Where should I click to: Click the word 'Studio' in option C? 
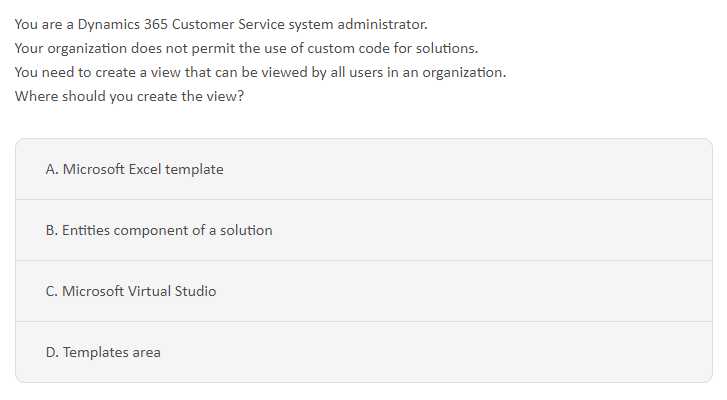pos(195,292)
